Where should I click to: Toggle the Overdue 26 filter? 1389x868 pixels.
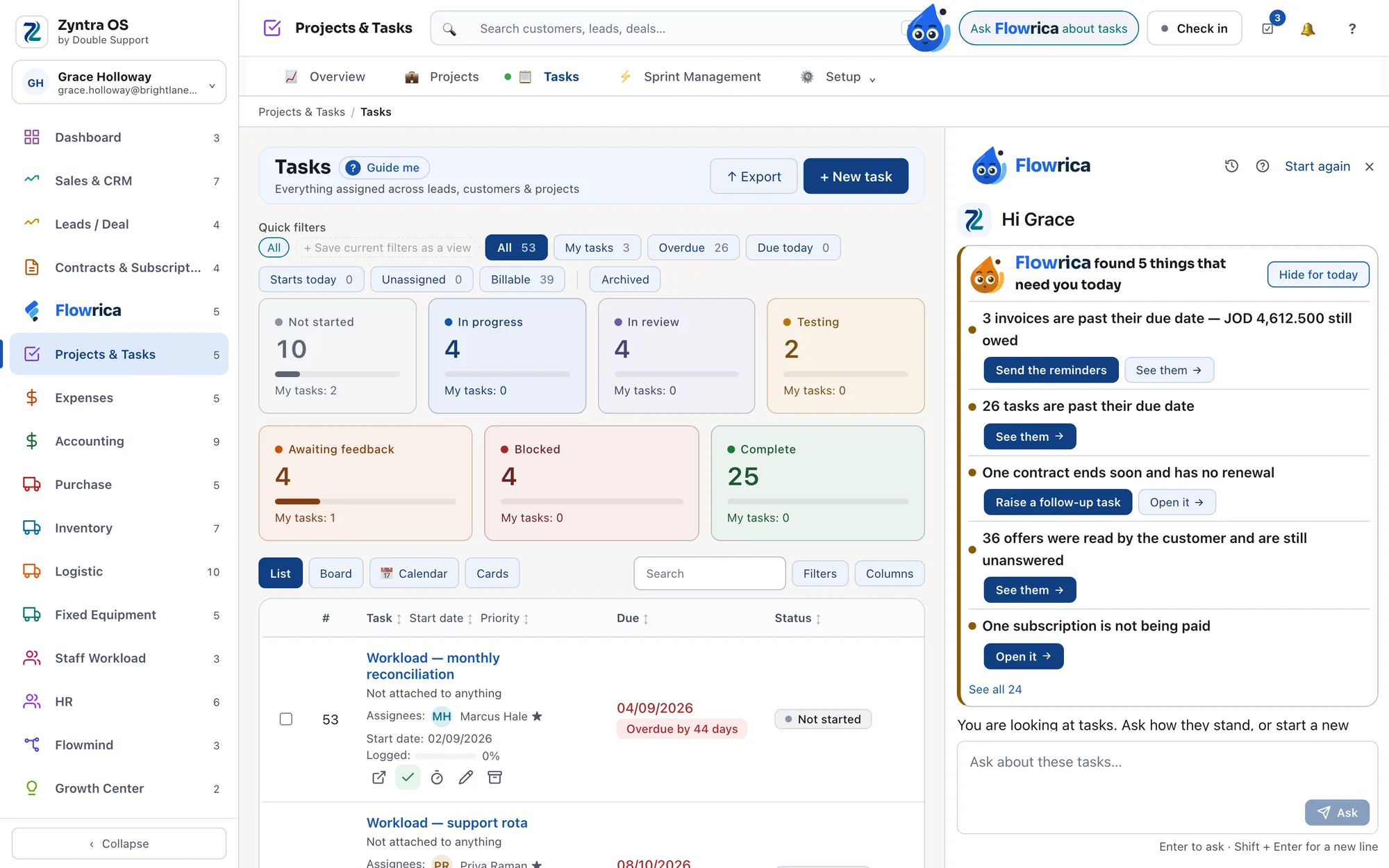tap(693, 248)
